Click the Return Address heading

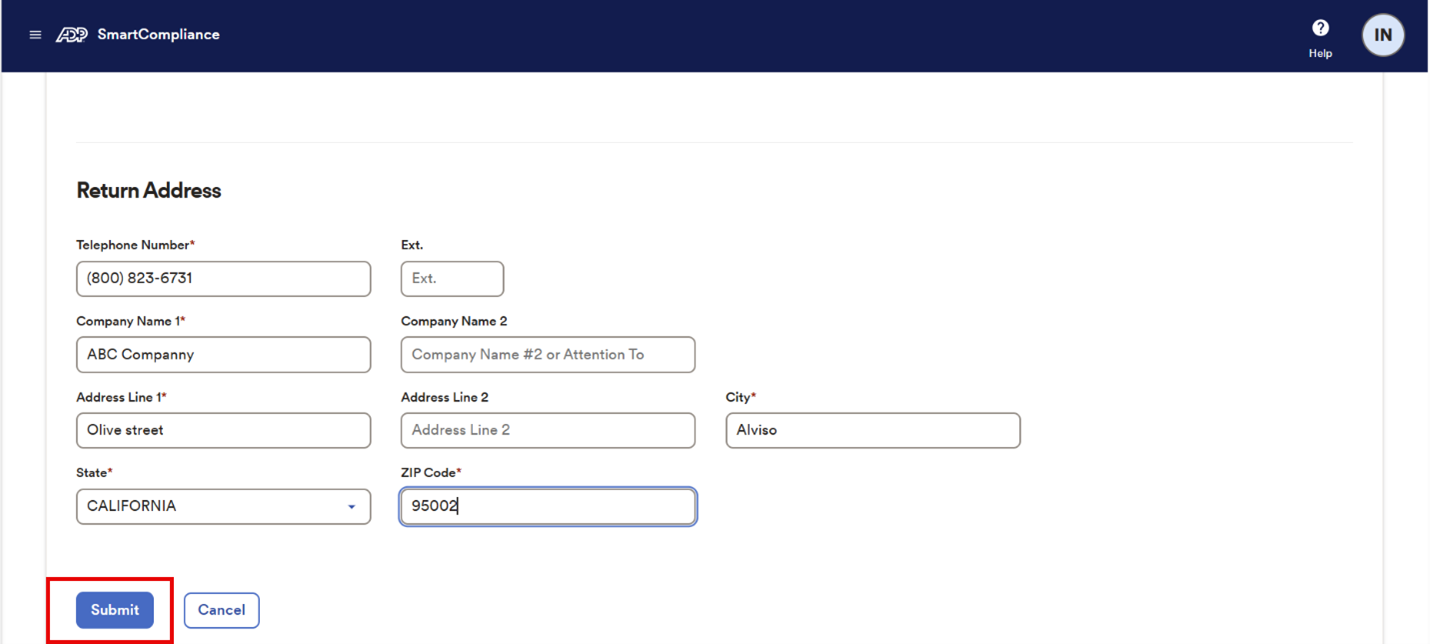(x=148, y=191)
